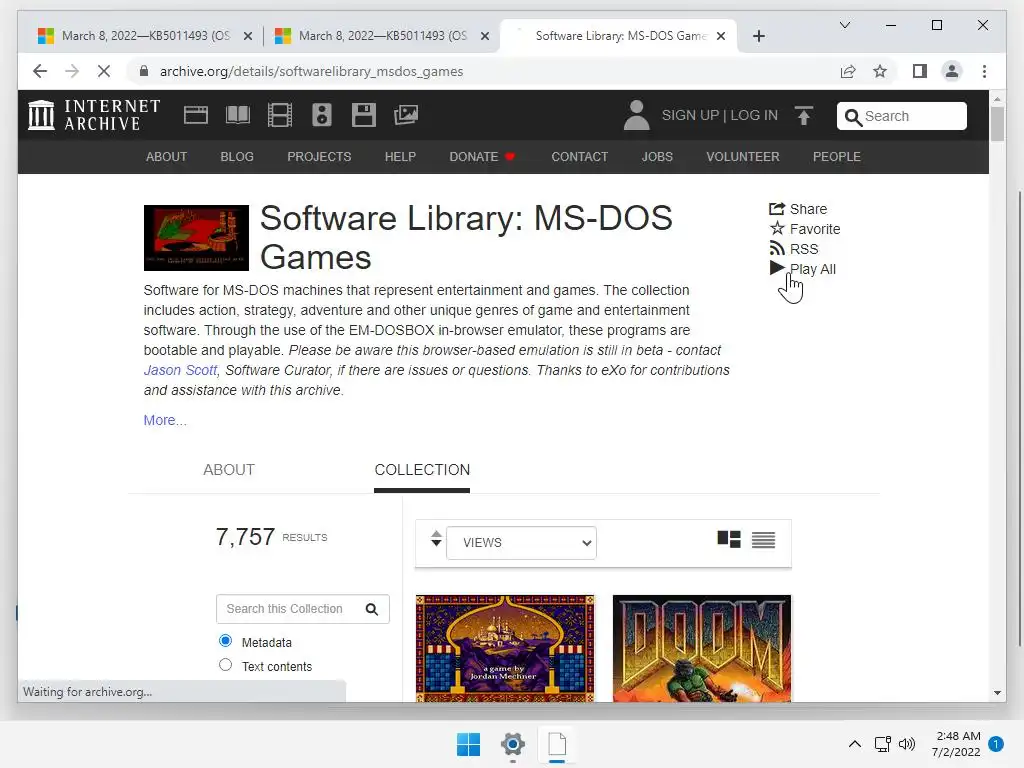Open the Software floppy disk icon
The height and width of the screenshot is (768, 1024).
point(364,115)
